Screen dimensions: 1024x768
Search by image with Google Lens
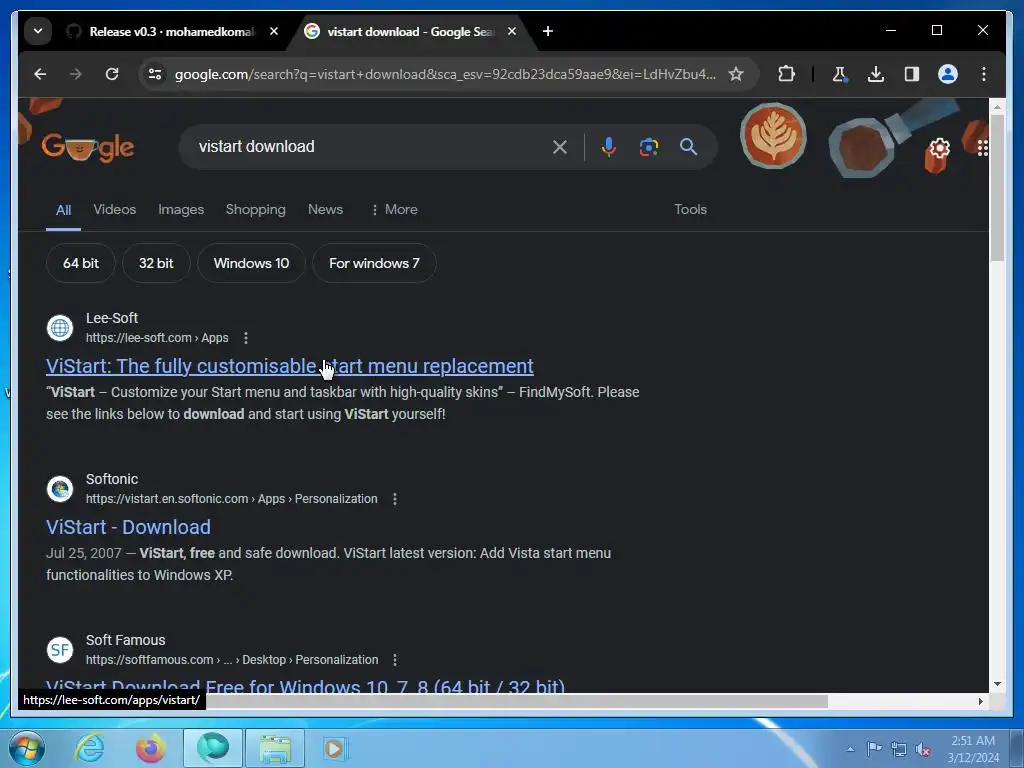coord(648,147)
